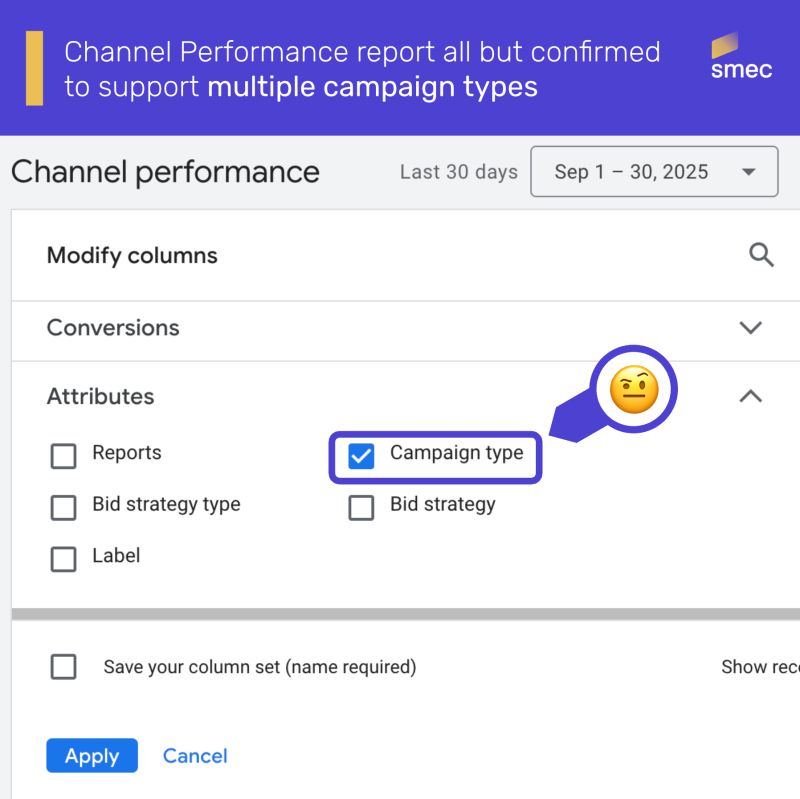Click the smec logo in the banner

click(x=741, y=57)
